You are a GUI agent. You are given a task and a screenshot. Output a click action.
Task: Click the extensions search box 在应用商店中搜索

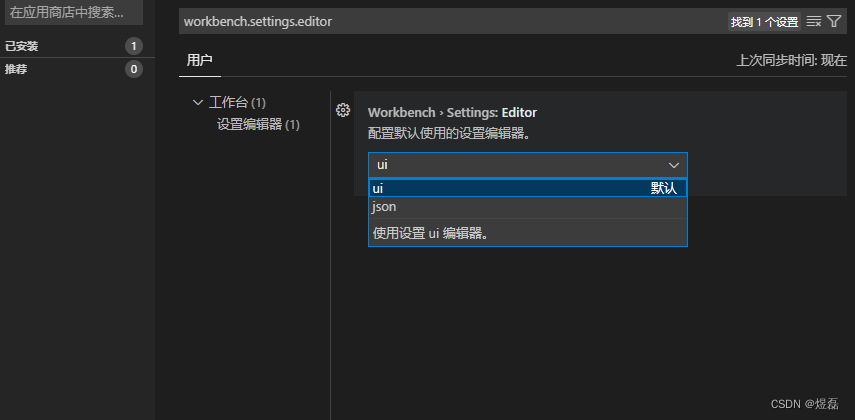pos(74,13)
